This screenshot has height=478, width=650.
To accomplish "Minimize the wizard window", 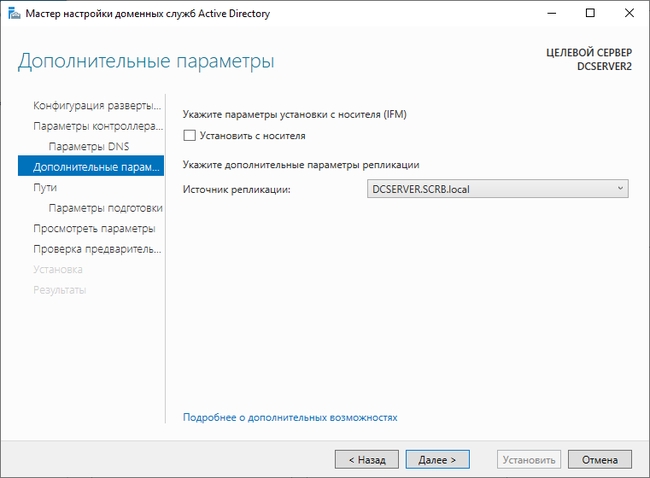I will (x=552, y=13).
